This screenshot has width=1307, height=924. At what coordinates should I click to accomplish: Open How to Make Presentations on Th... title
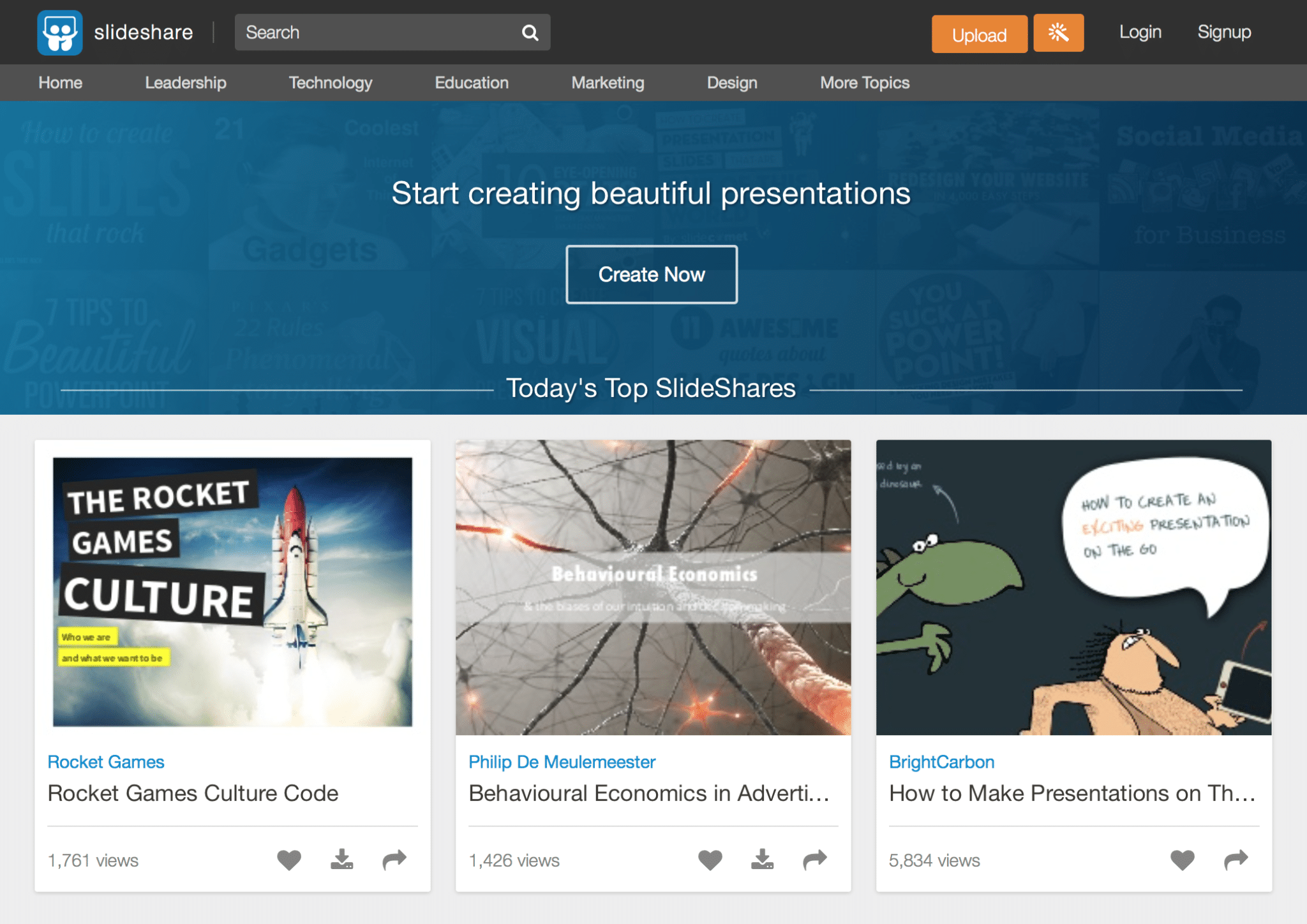point(1072,793)
